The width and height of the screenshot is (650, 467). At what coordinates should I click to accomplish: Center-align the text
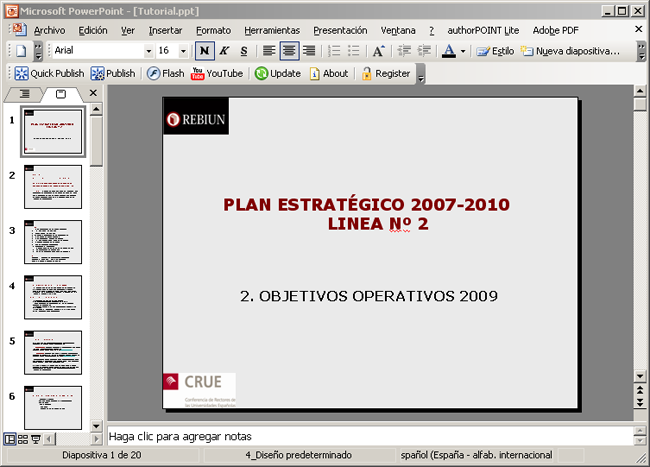pos(289,51)
